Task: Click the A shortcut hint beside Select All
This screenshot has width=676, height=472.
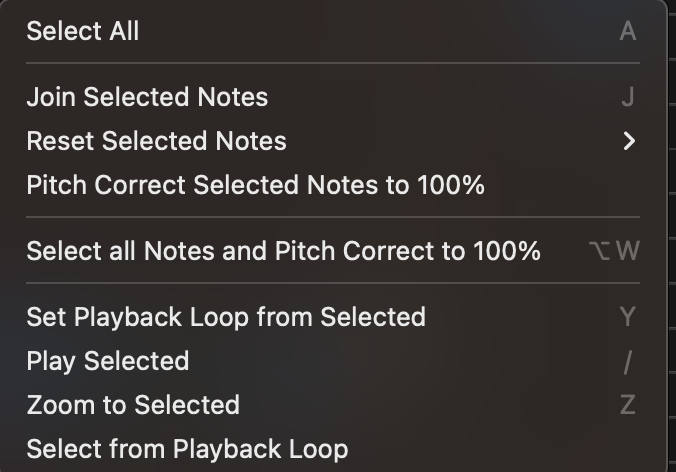Action: [x=627, y=31]
